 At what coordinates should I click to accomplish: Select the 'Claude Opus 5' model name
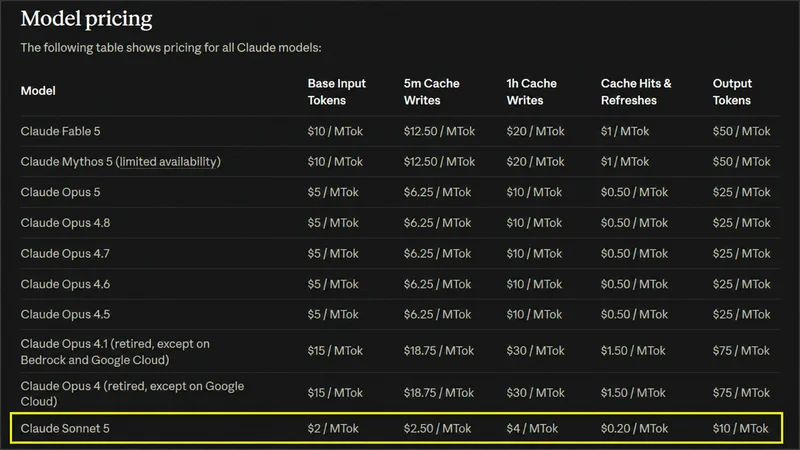coord(60,192)
